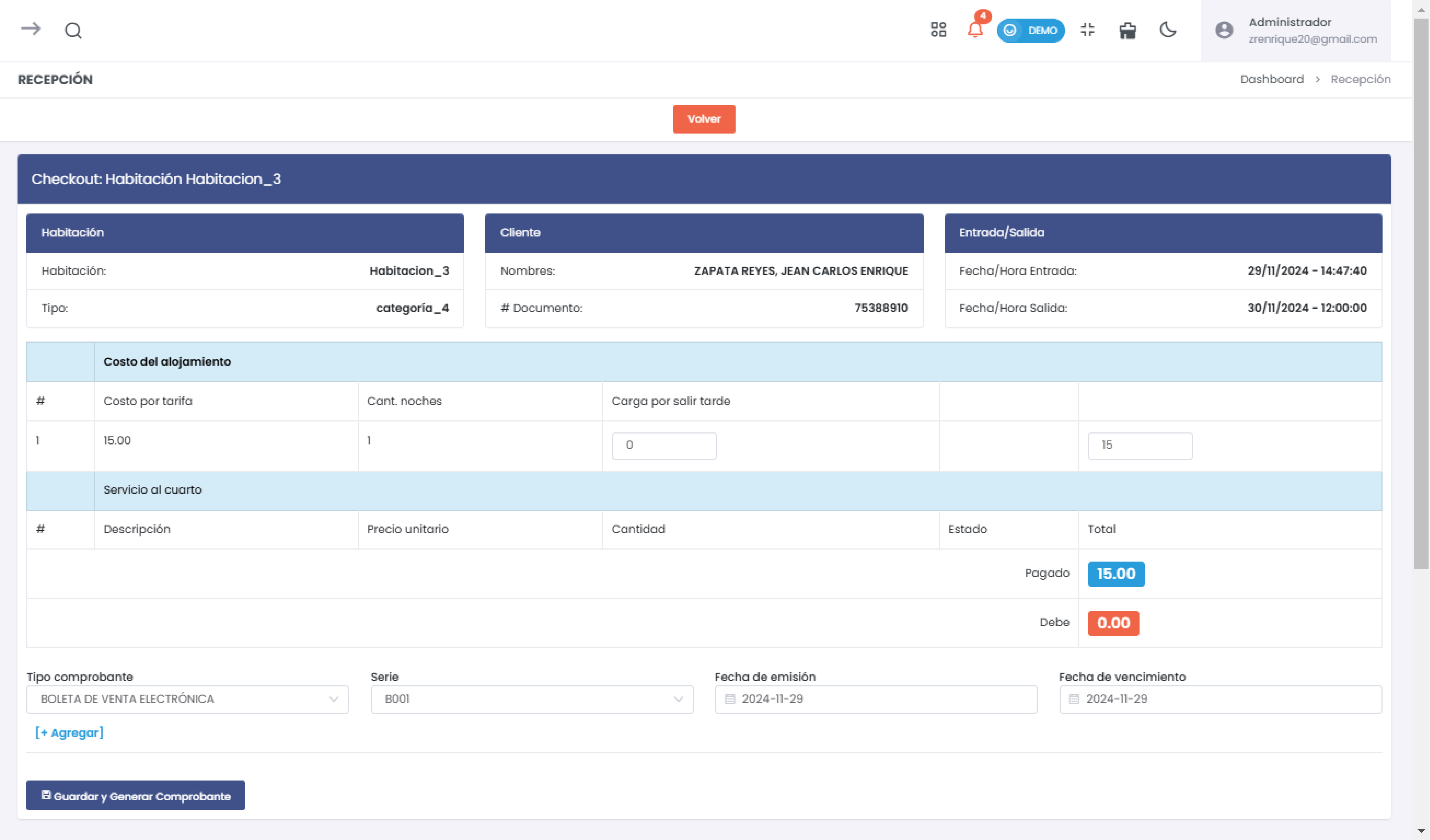Click Guardar y Generar Comprobante

(136, 795)
